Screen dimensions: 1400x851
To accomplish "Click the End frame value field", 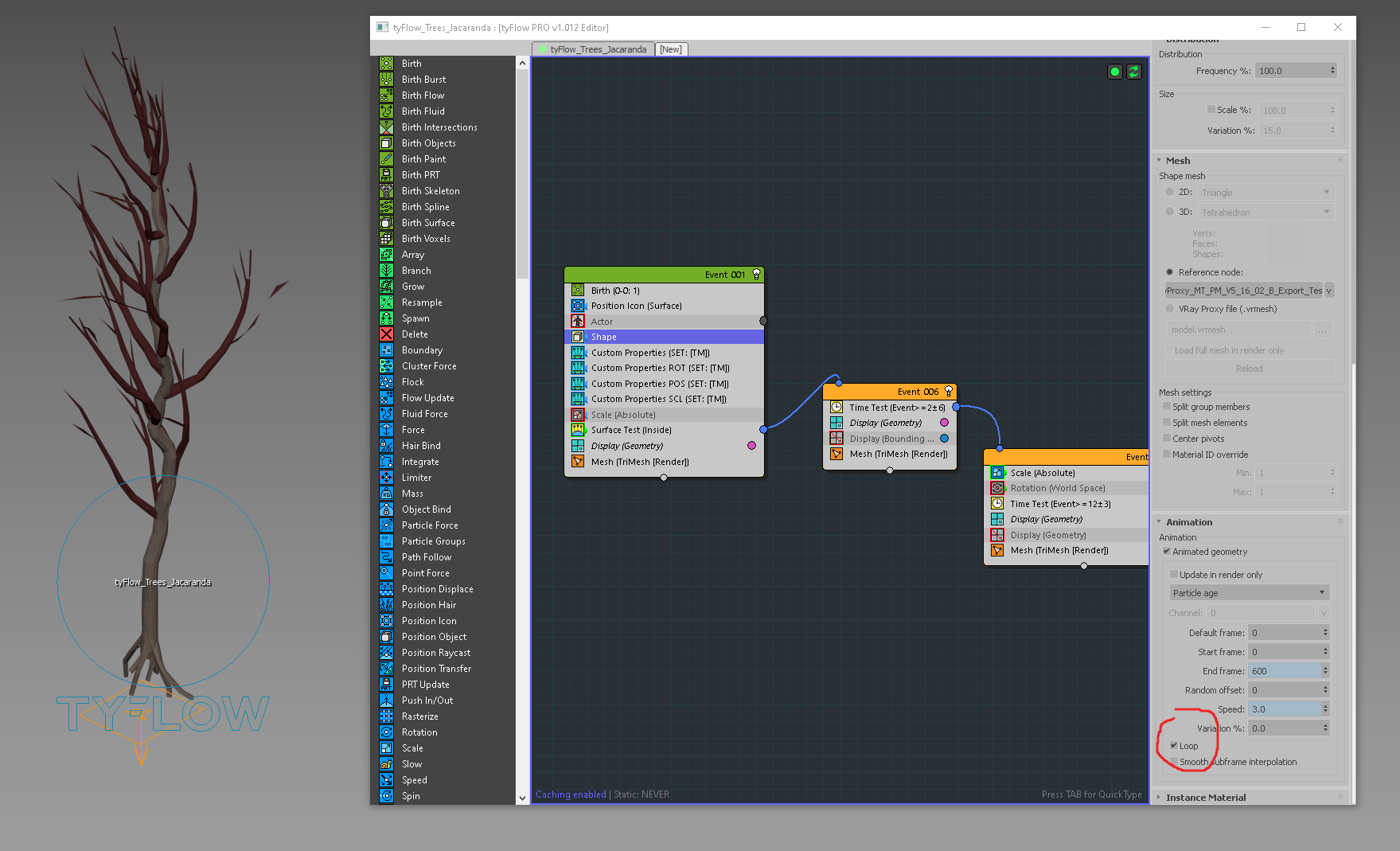I will tap(1283, 671).
